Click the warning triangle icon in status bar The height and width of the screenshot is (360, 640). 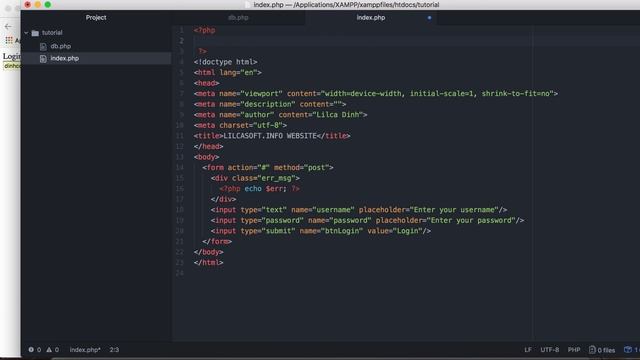(x=49, y=350)
